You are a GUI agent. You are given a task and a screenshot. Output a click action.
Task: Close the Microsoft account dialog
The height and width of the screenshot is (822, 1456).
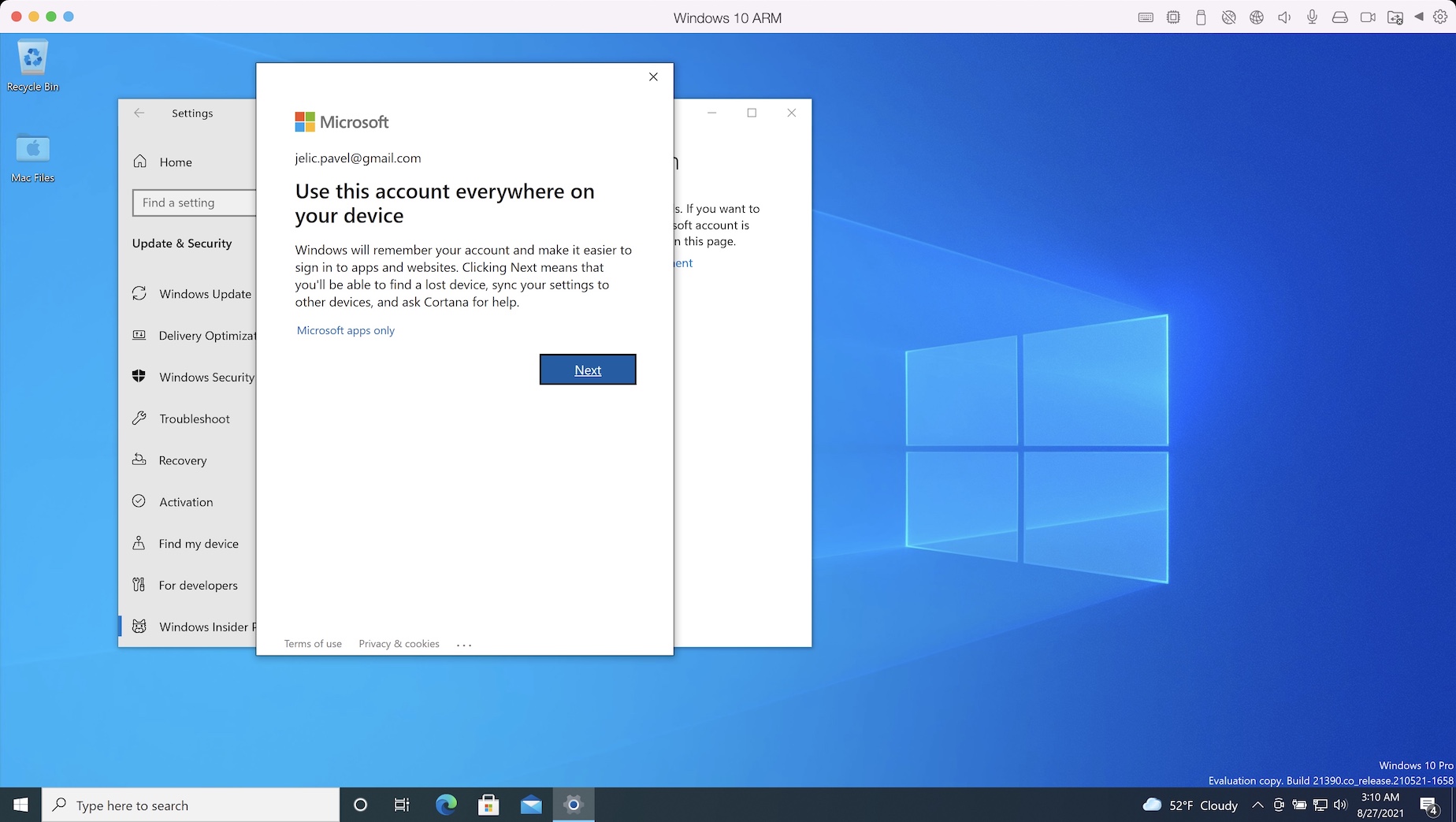coord(653,76)
